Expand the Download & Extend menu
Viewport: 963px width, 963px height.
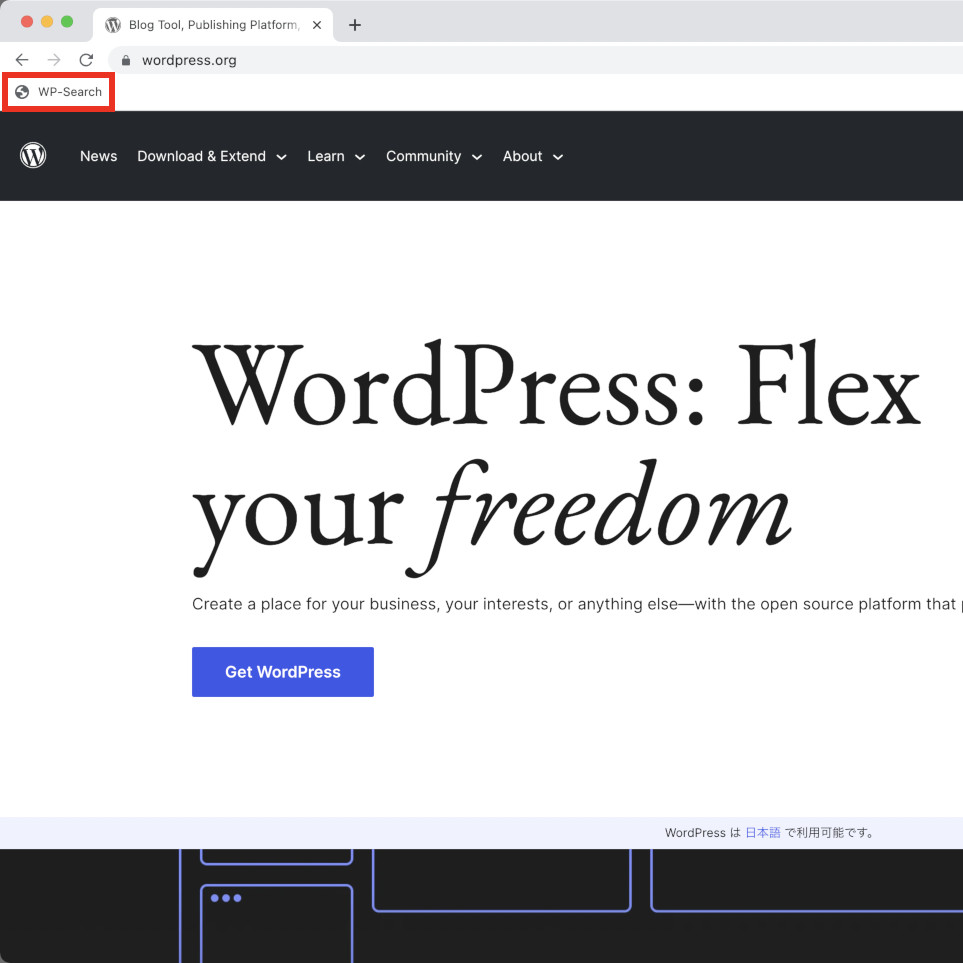[211, 156]
